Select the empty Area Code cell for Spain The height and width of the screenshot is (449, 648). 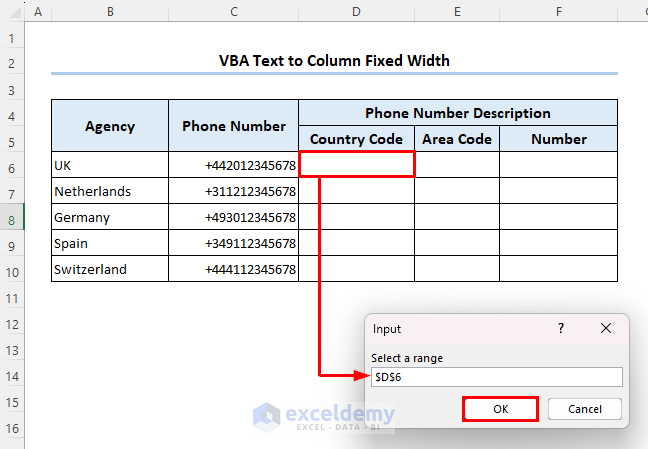(x=457, y=243)
